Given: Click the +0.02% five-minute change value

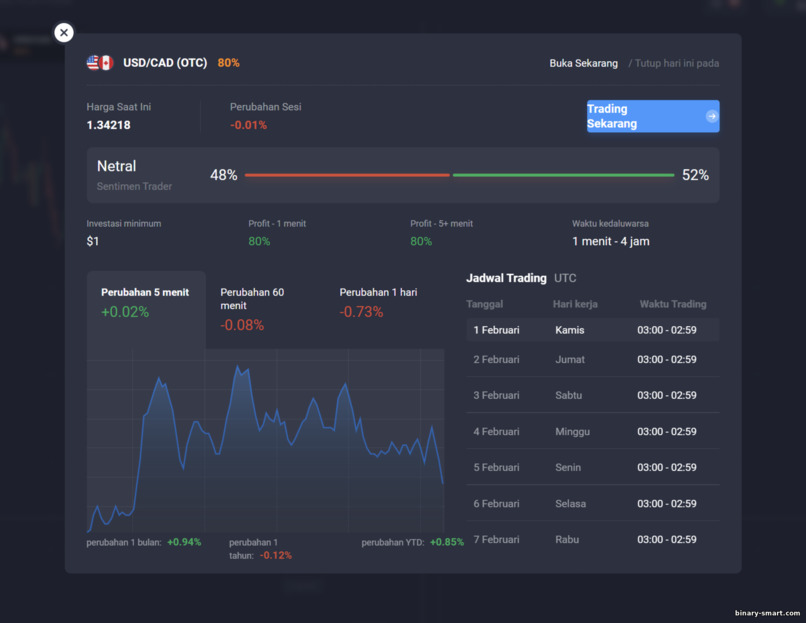Looking at the screenshot, I should tap(125, 312).
